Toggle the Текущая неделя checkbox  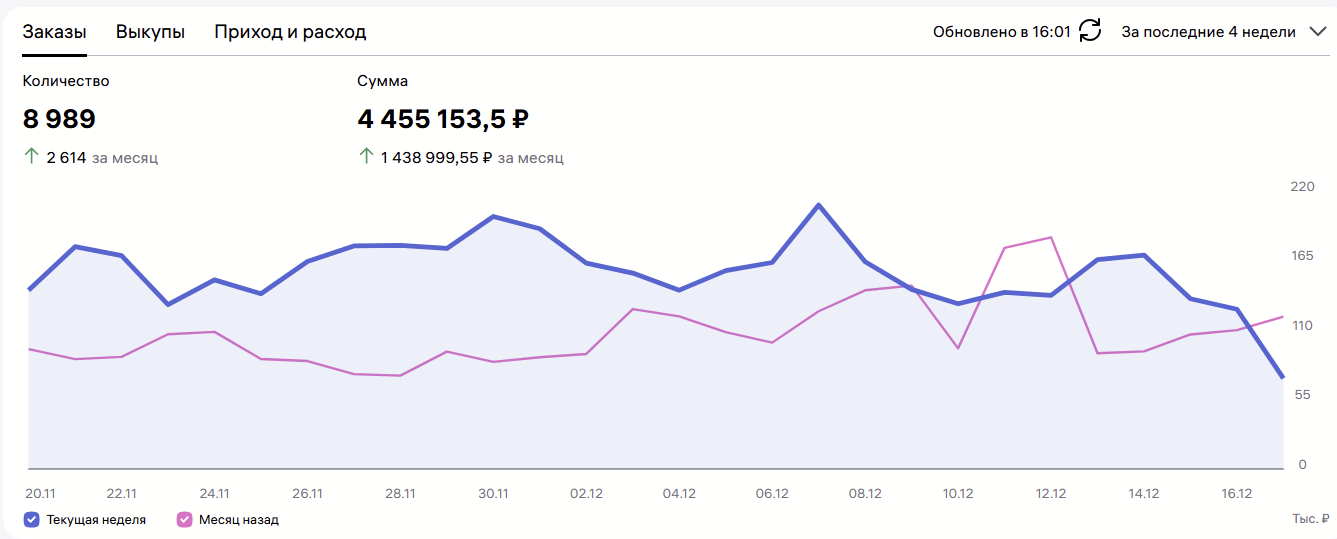click(x=31, y=519)
